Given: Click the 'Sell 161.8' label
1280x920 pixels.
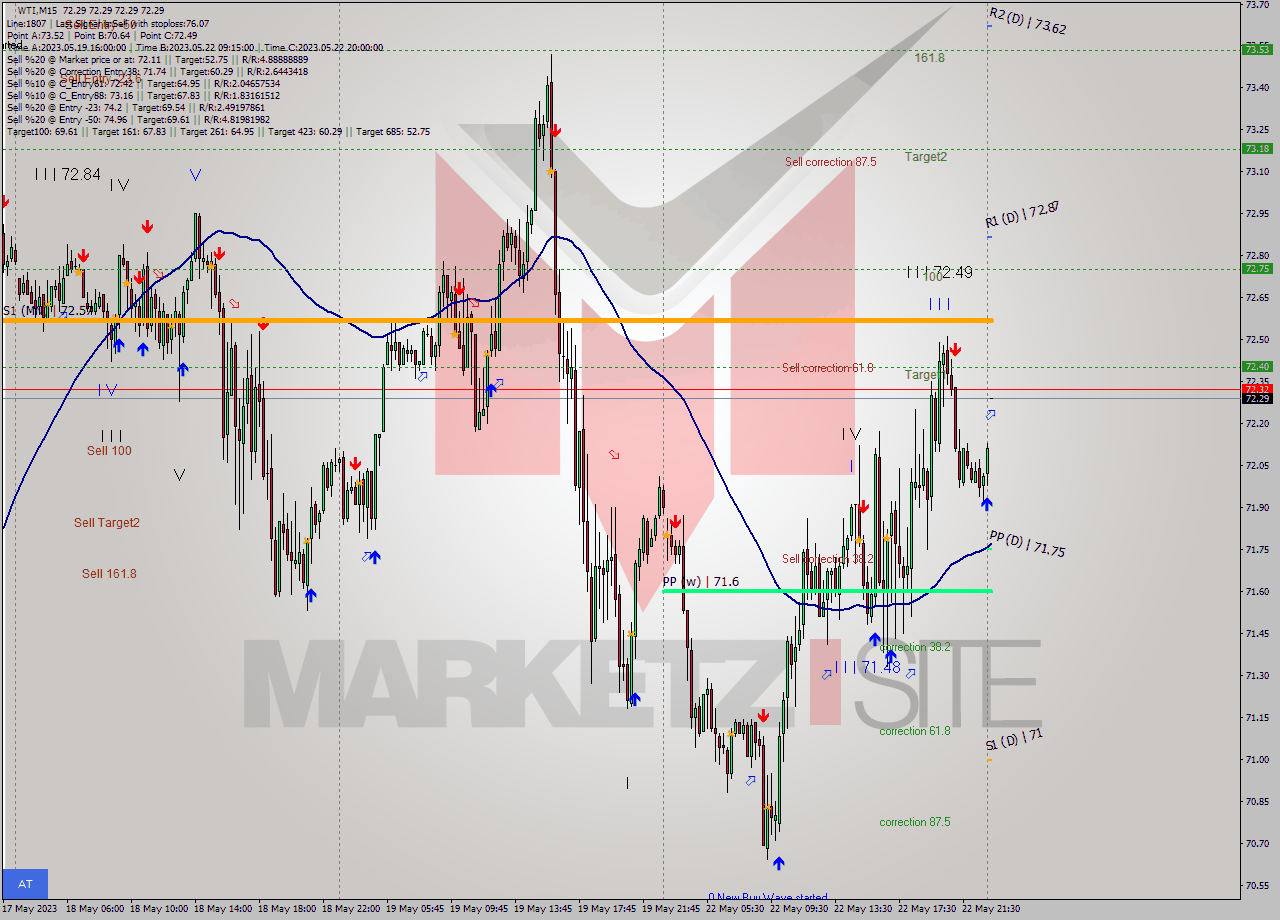Looking at the screenshot, I should (109, 574).
